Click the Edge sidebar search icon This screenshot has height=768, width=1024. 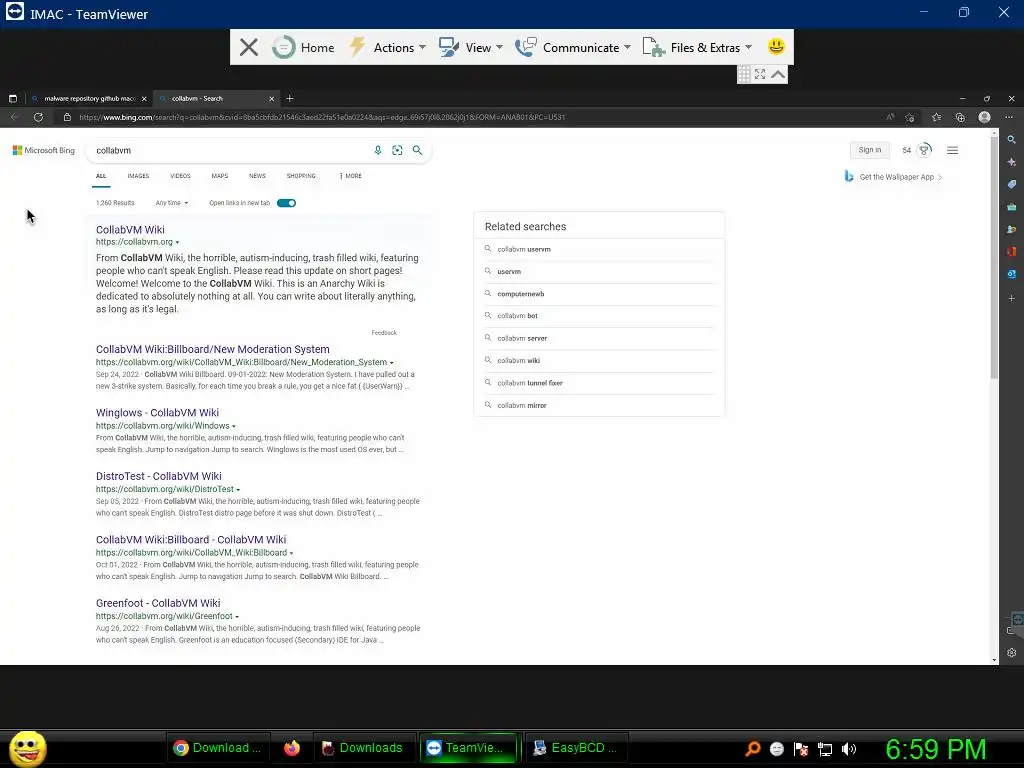pos(1012,140)
